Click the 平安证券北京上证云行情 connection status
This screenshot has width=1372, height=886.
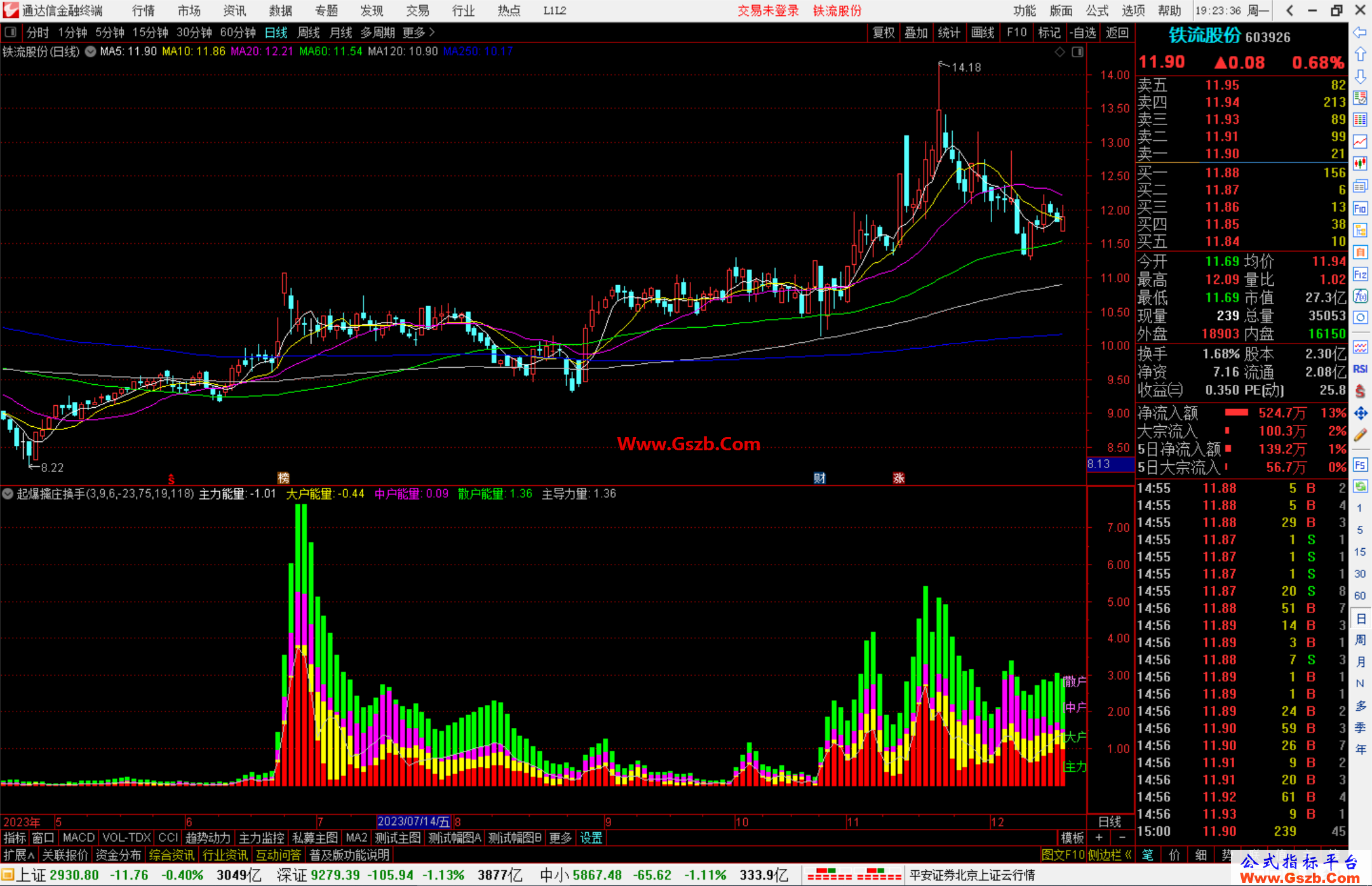point(972,875)
